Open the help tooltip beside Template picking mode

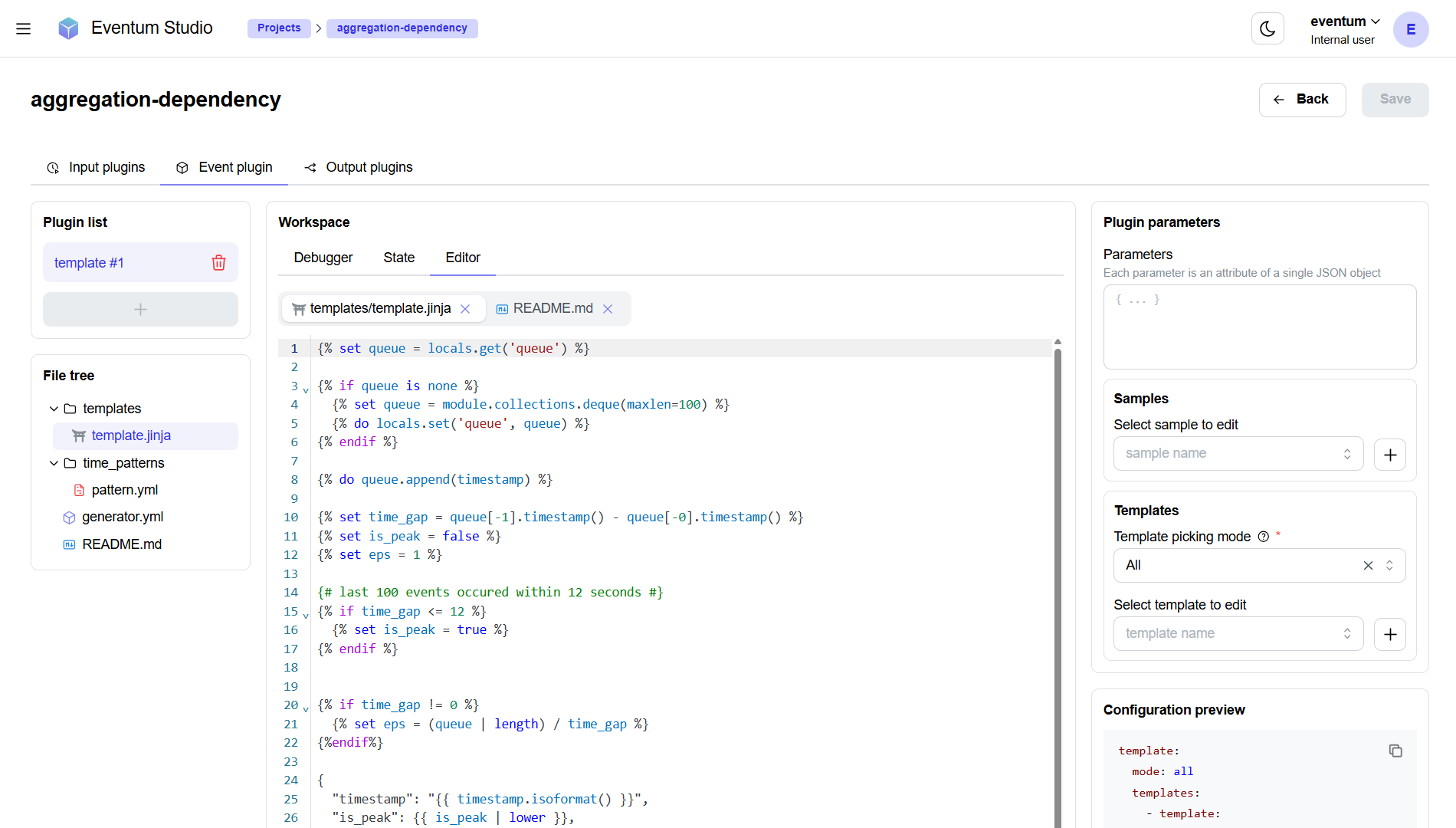click(1263, 536)
